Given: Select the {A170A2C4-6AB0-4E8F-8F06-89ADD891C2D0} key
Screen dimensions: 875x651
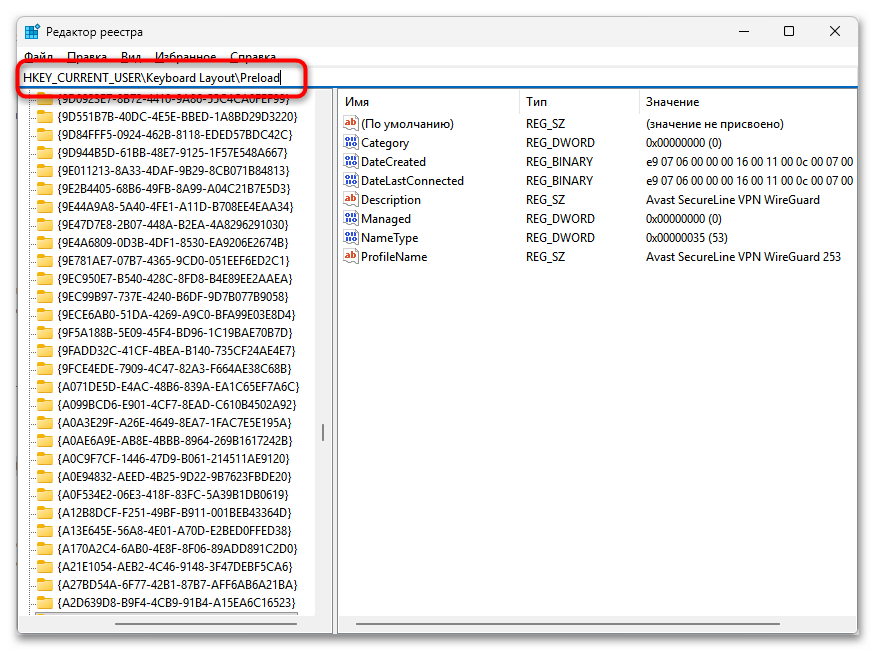Looking at the screenshot, I should (x=177, y=548).
